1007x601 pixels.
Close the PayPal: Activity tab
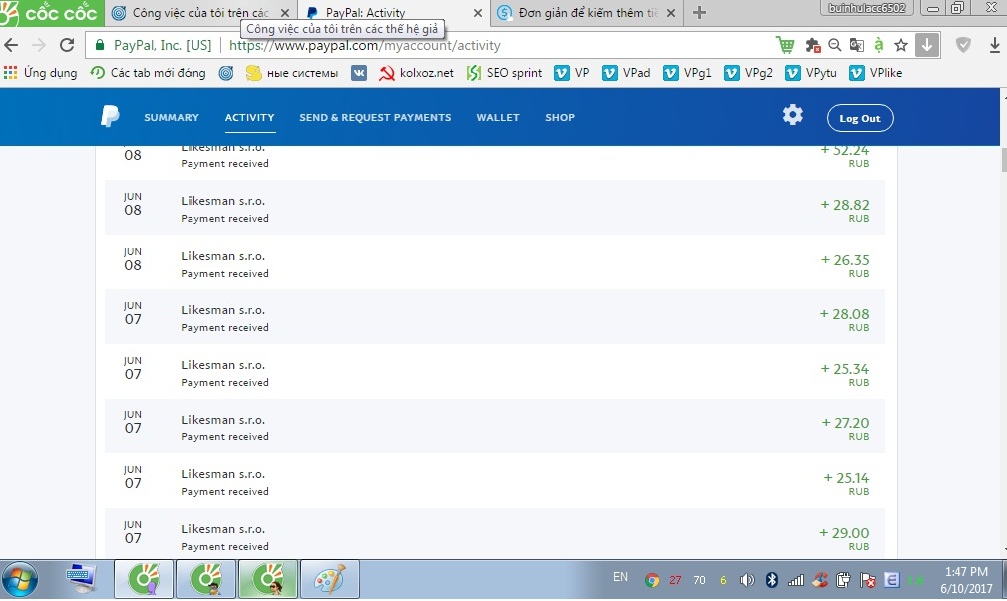477,13
